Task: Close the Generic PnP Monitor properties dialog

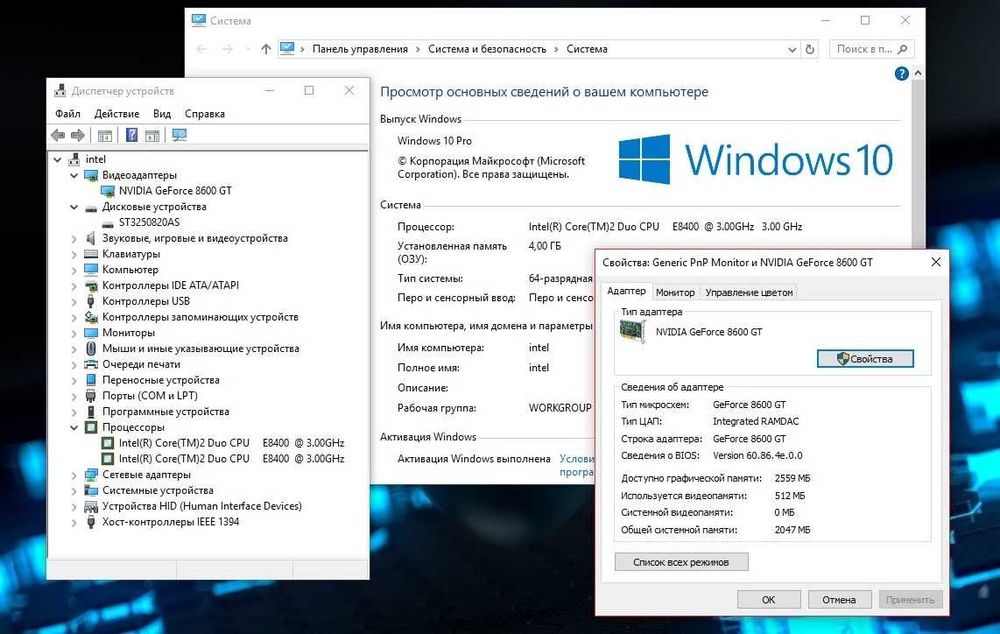Action: tap(936, 262)
